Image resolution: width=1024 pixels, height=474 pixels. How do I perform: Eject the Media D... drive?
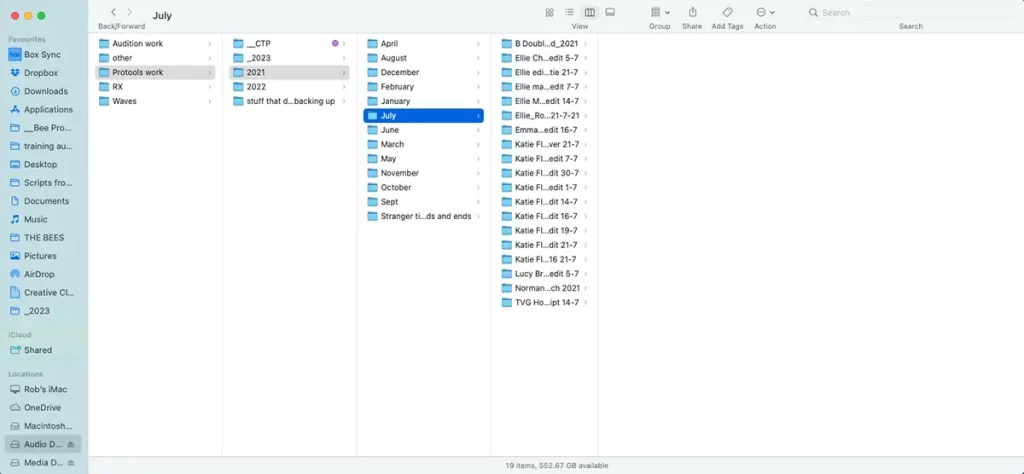tap(73, 463)
